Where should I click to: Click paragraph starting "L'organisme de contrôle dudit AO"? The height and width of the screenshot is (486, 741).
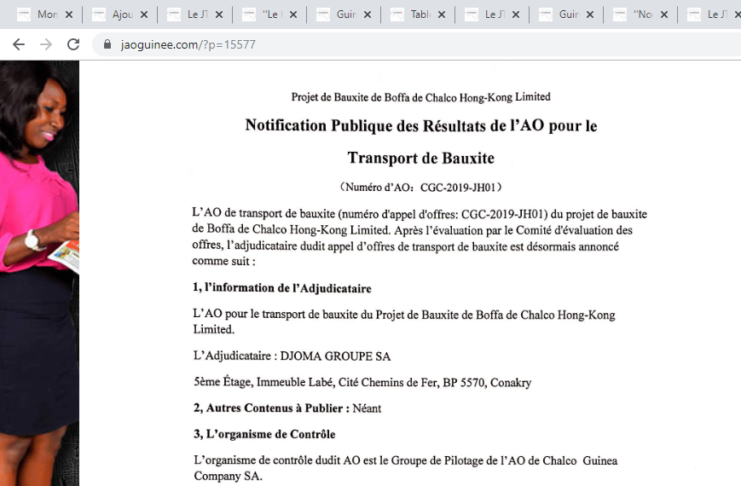point(406,468)
